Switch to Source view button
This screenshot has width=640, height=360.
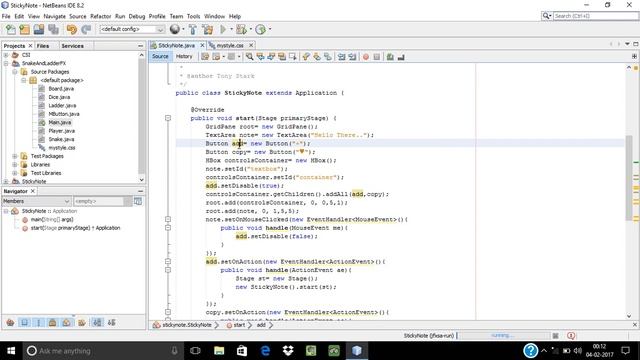[x=160, y=56]
